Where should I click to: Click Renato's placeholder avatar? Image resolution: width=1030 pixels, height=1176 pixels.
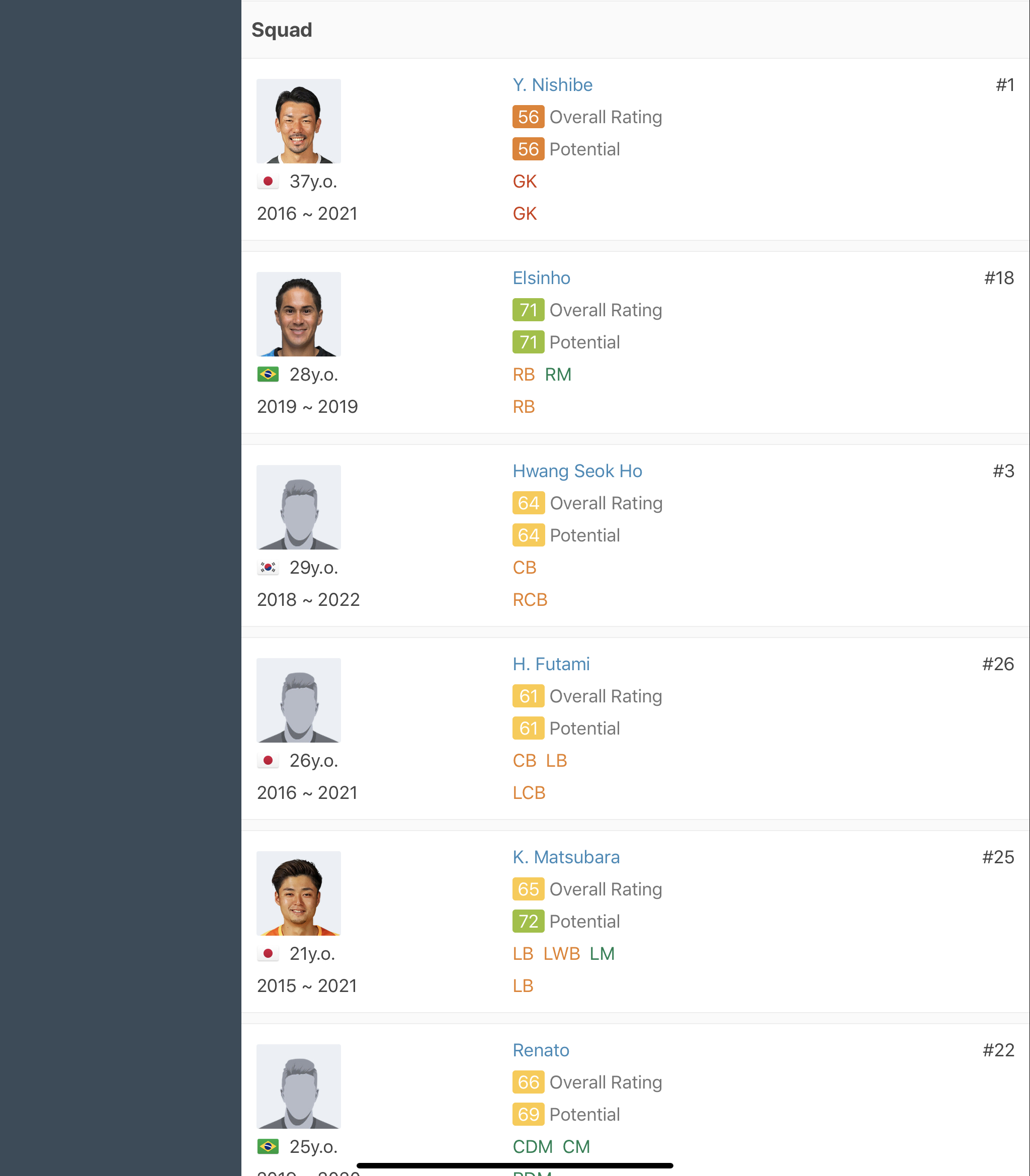pyautogui.click(x=298, y=1087)
